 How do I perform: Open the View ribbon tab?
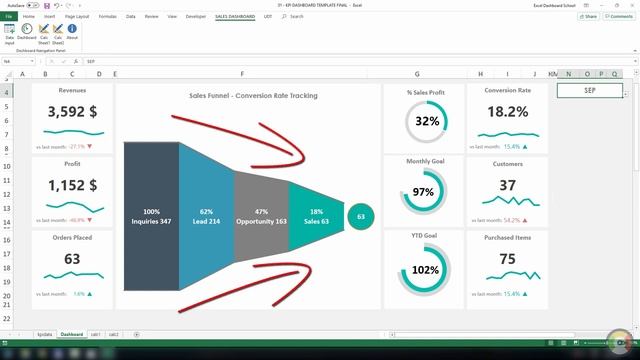pyautogui.click(x=172, y=16)
